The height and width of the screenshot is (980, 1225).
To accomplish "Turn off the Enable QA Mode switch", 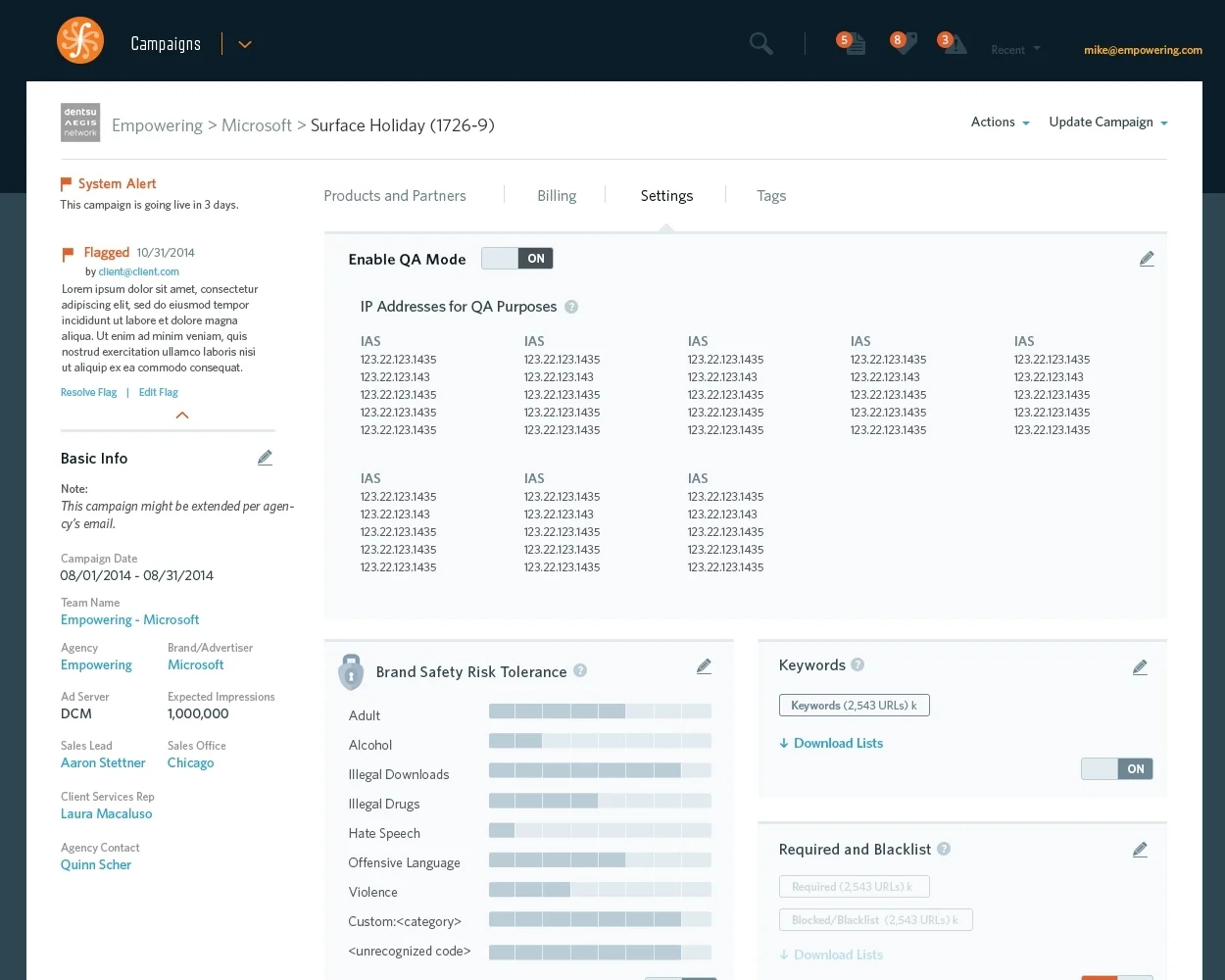I will coord(517,259).
